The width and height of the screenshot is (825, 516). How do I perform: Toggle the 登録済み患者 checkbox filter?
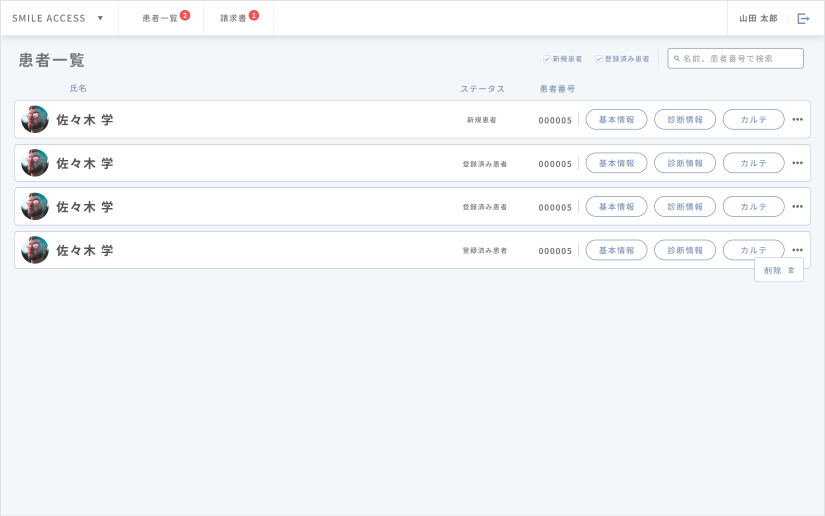(599, 59)
